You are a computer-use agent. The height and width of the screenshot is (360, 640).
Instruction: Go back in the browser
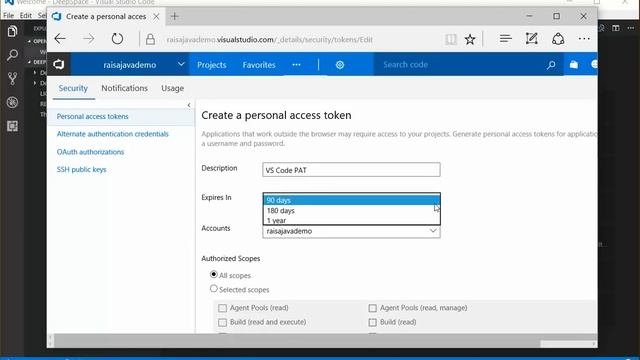60,39
